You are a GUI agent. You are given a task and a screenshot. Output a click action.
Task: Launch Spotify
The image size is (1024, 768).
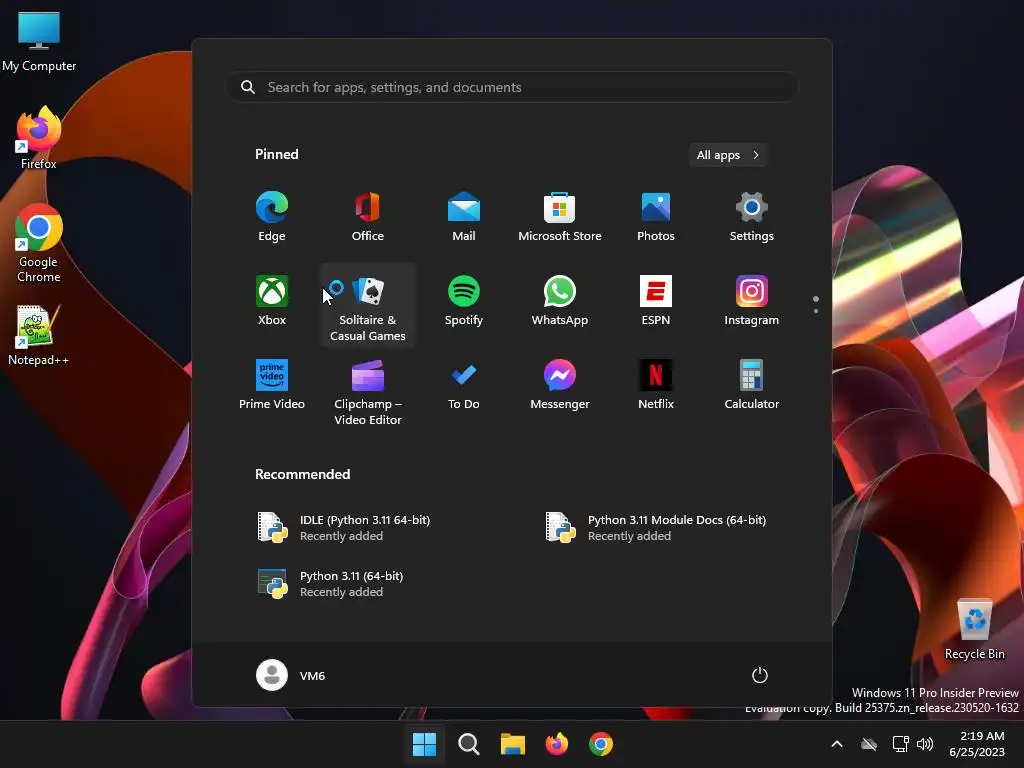tap(464, 300)
